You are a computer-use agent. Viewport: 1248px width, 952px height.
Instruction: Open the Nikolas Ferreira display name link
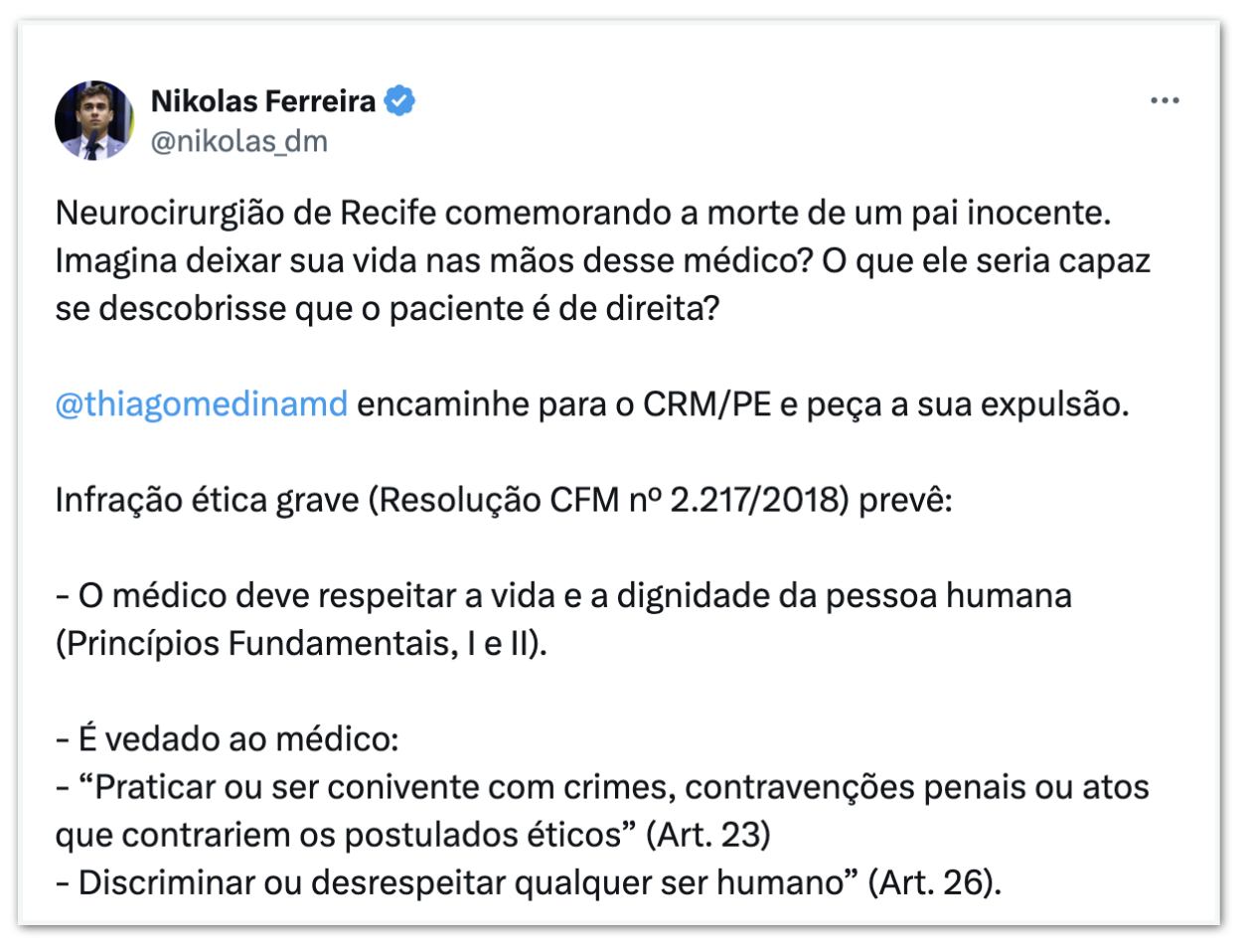tap(262, 100)
